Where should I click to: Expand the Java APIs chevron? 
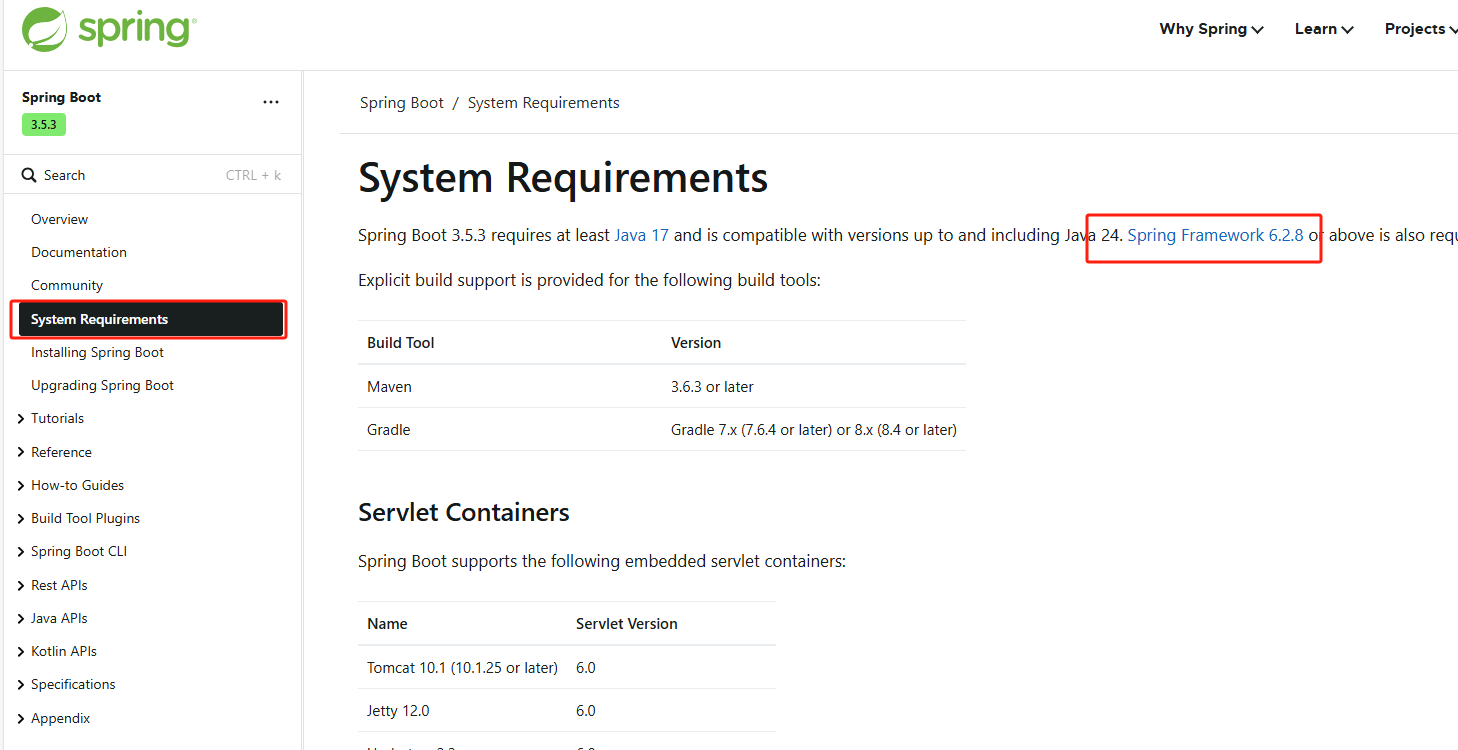coord(21,618)
